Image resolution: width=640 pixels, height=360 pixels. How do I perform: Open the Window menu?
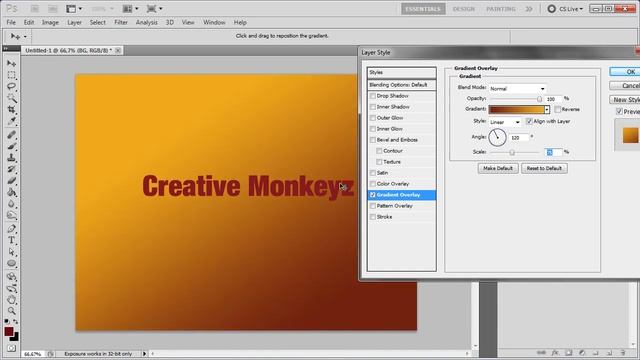(x=214, y=22)
